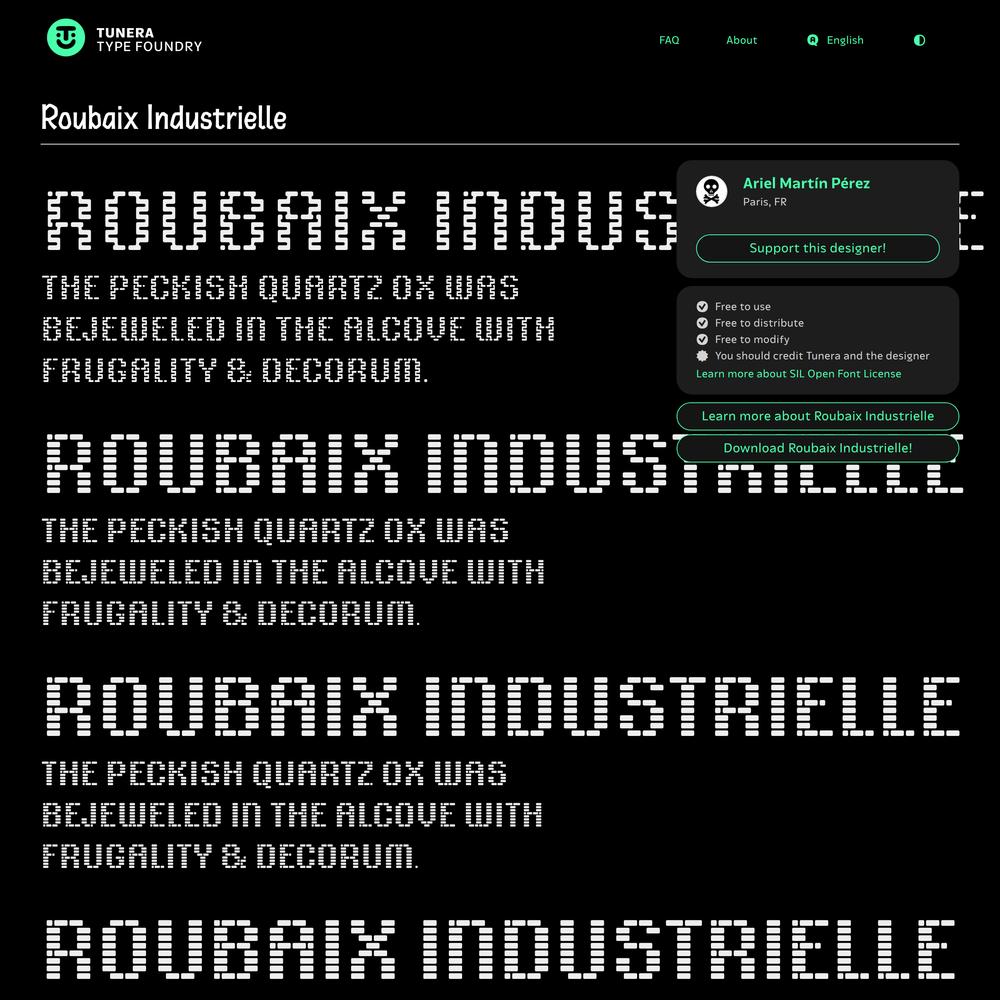Go to the About page
The width and height of the screenshot is (1000, 1000).
[x=741, y=40]
